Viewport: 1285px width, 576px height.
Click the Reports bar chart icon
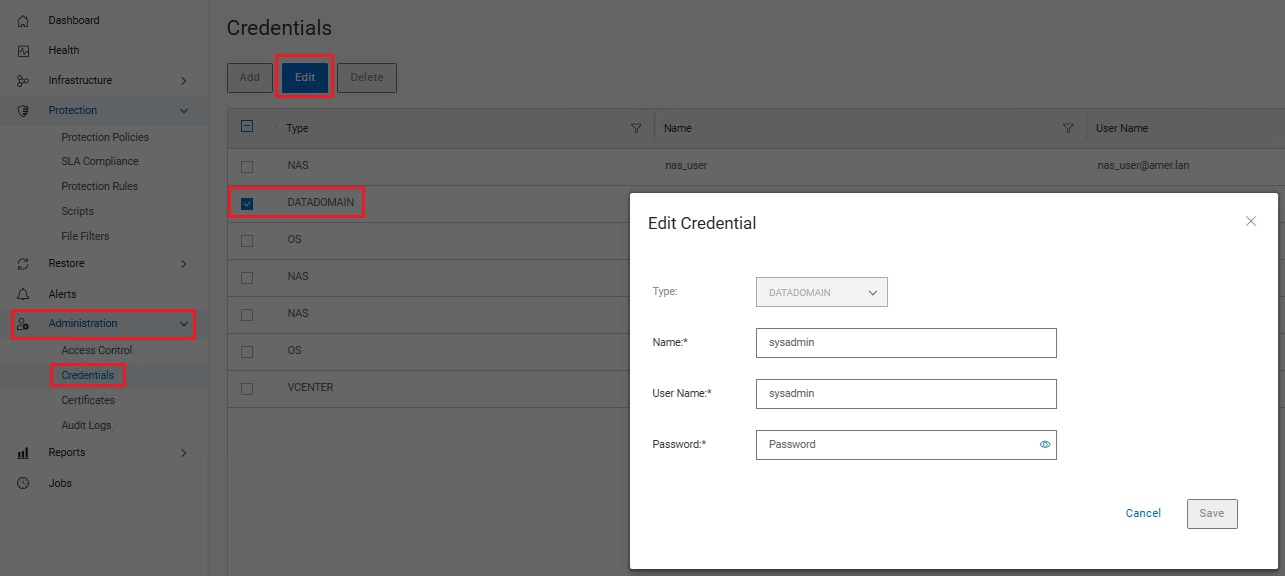[23, 453]
